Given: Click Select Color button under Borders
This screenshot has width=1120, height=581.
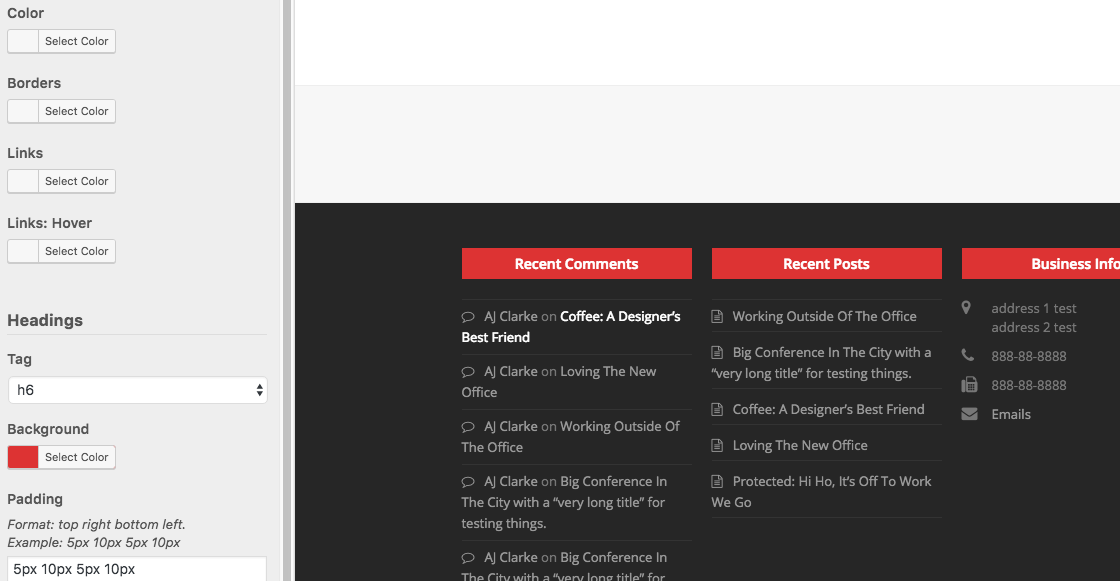Looking at the screenshot, I should [76, 111].
